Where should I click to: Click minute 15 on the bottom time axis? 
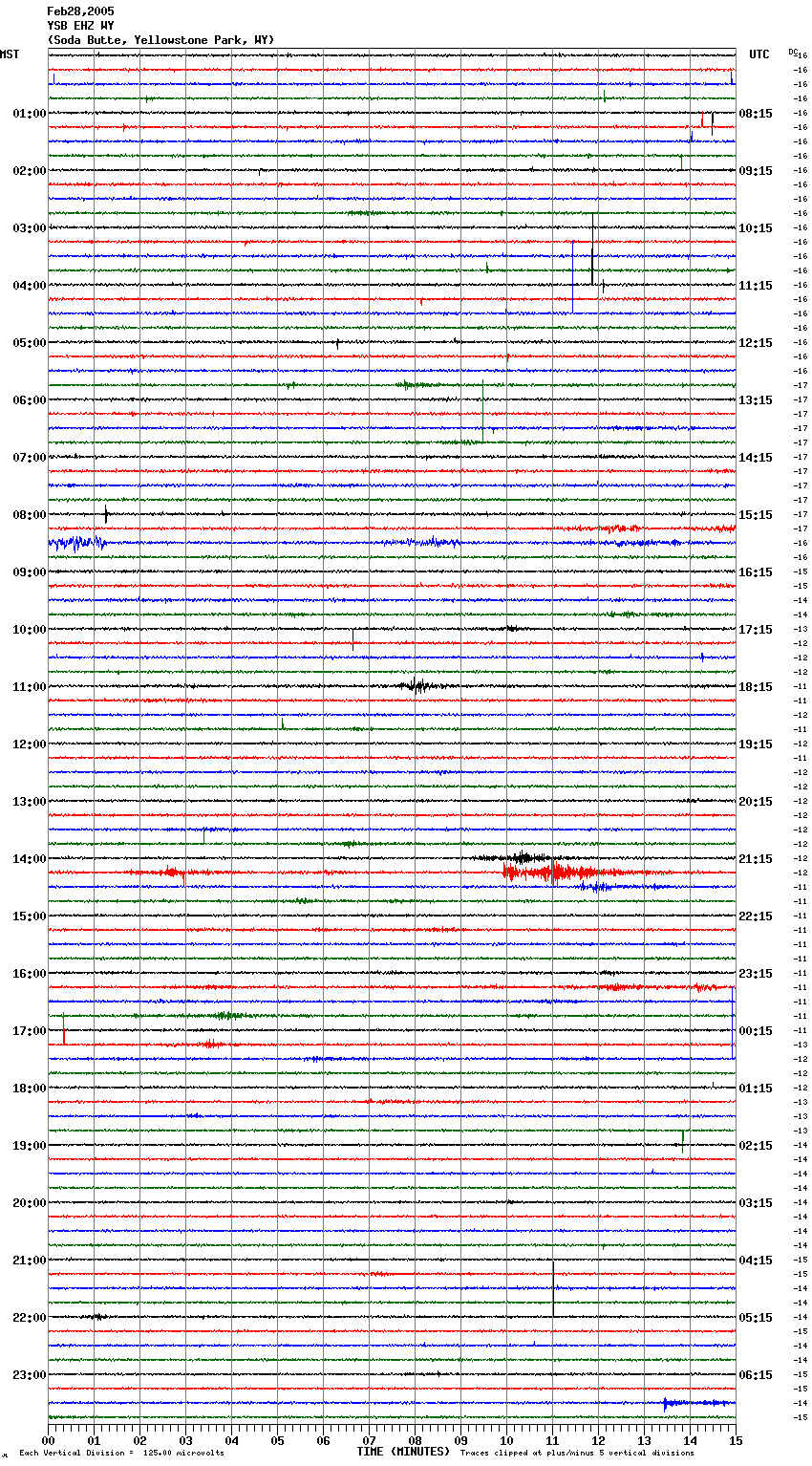pos(735,1440)
